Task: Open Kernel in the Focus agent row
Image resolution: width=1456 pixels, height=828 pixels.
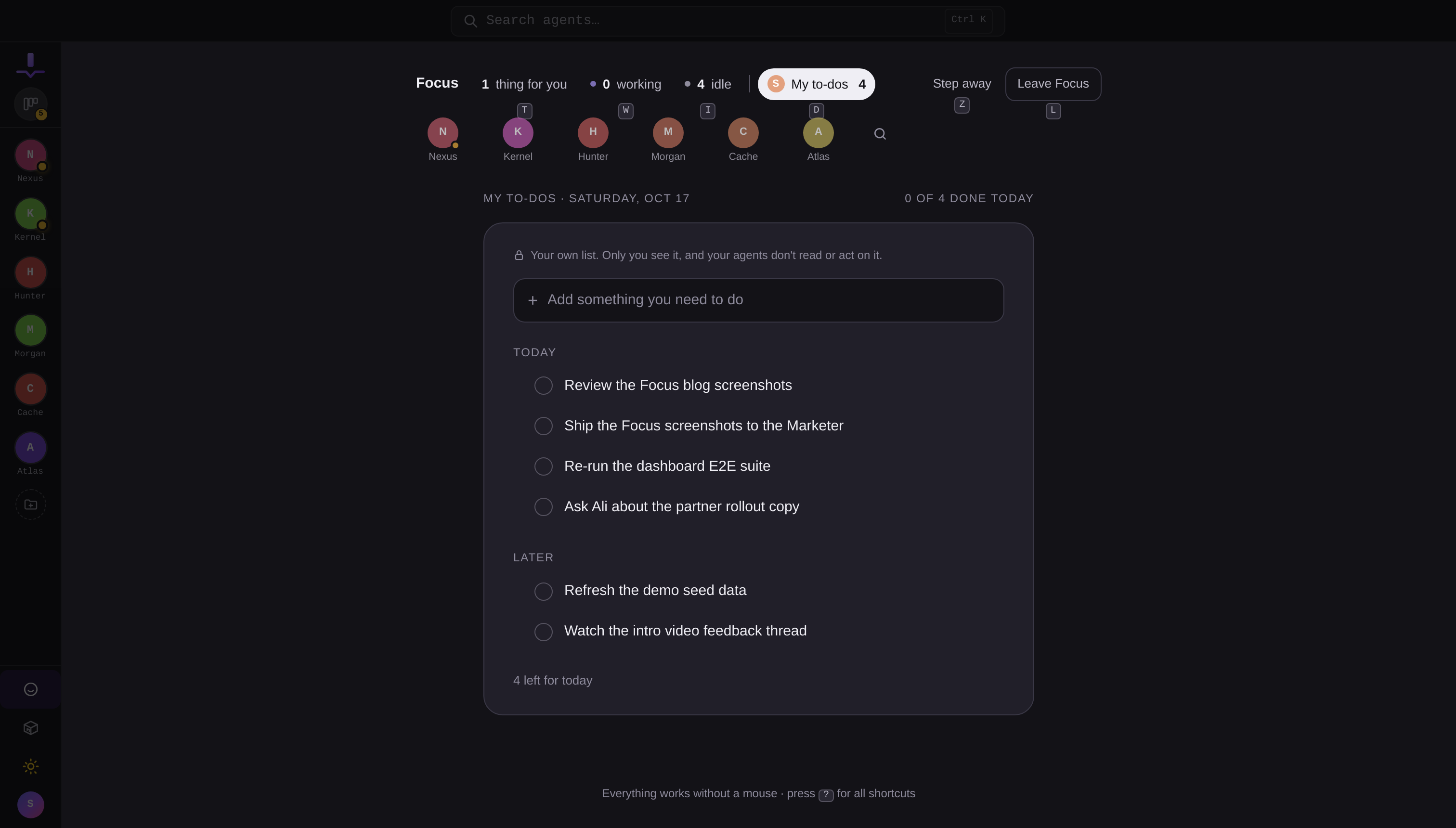Action: [518, 133]
